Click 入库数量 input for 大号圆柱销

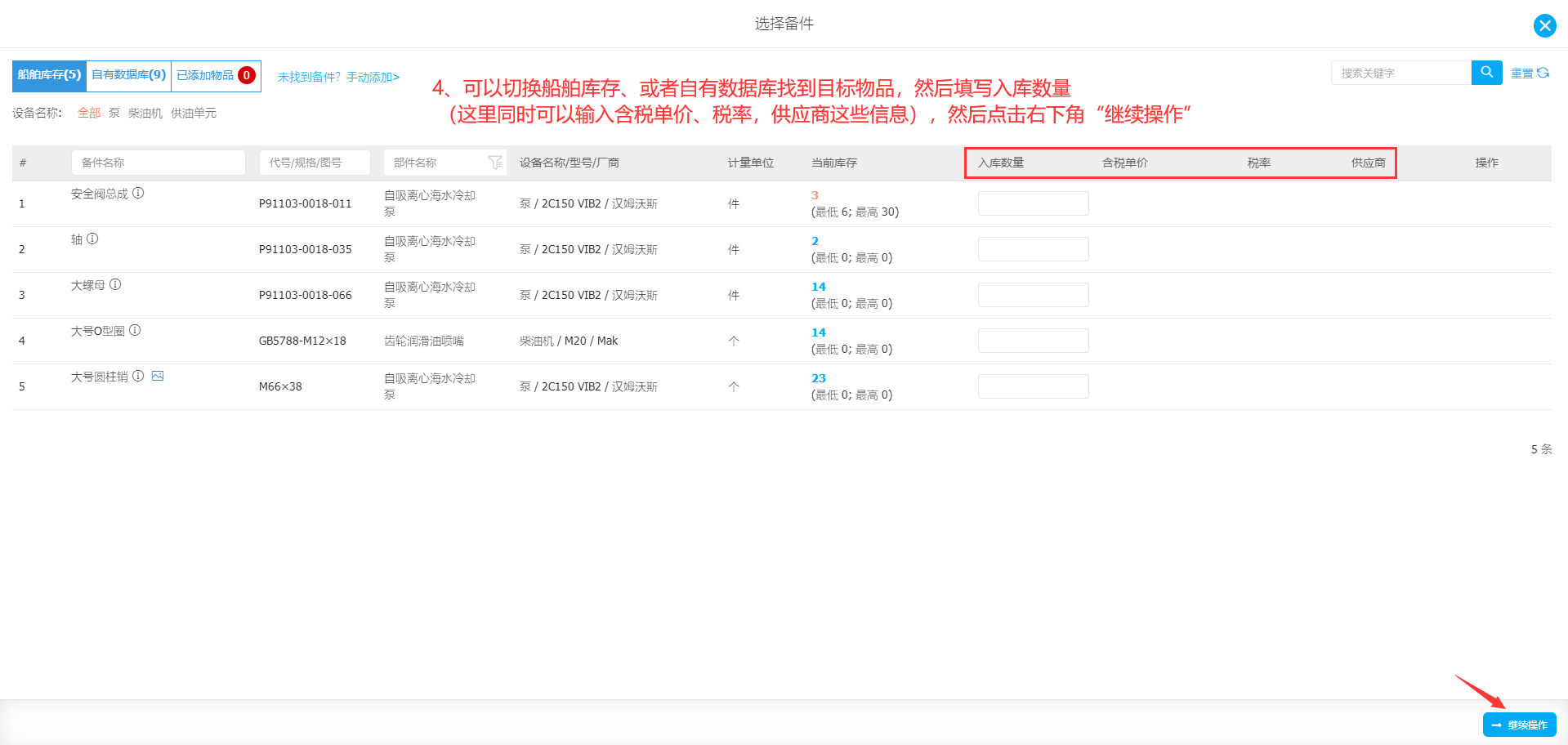click(1033, 386)
